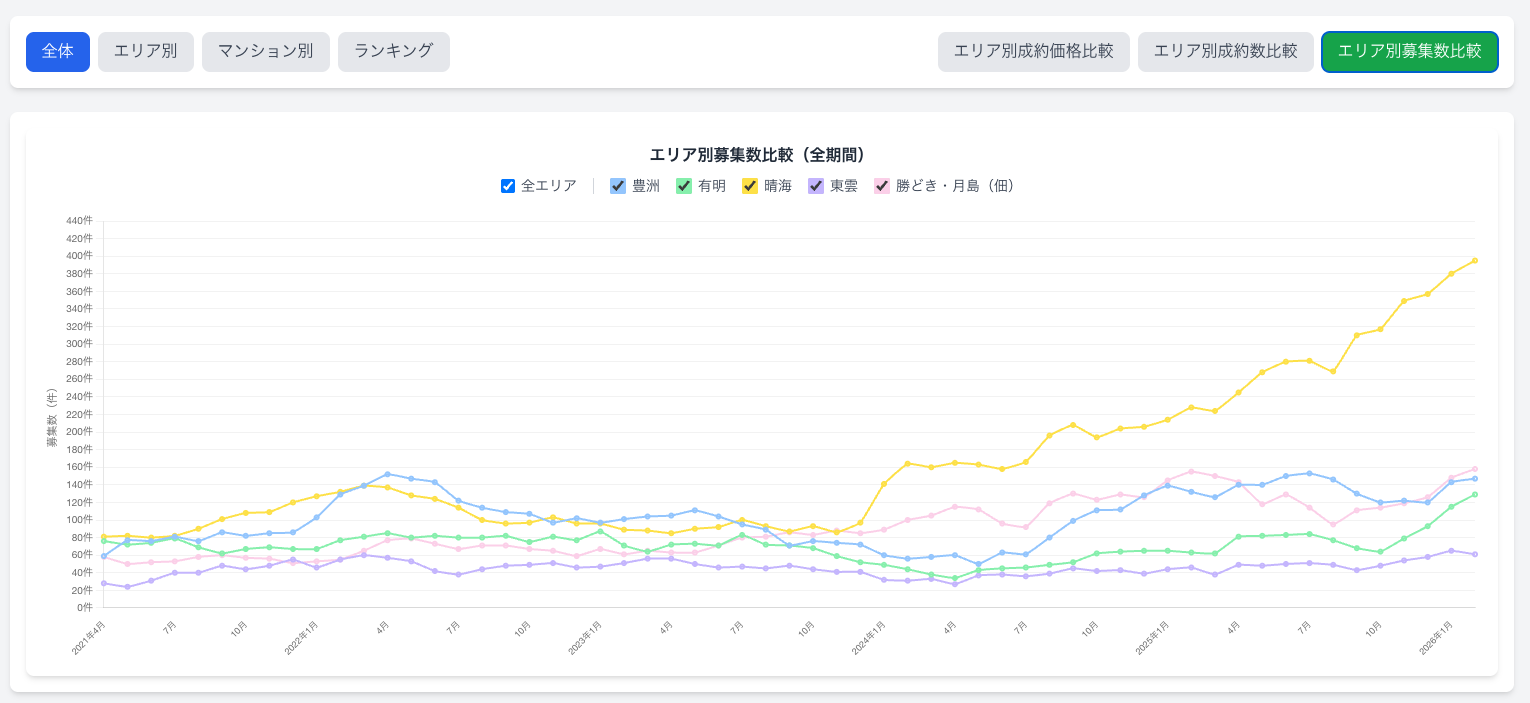This screenshot has height=703, width=1530.
Task: Hide the 有明 line via its checkbox
Action: pos(684,186)
